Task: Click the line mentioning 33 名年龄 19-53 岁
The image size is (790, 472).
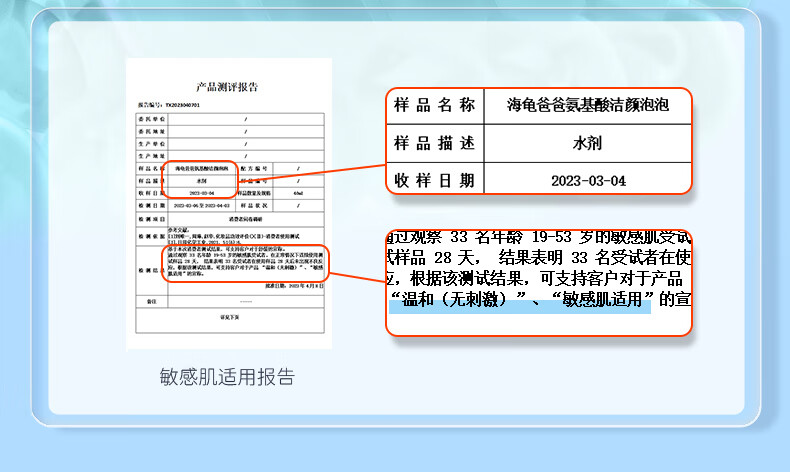Action: tap(538, 238)
